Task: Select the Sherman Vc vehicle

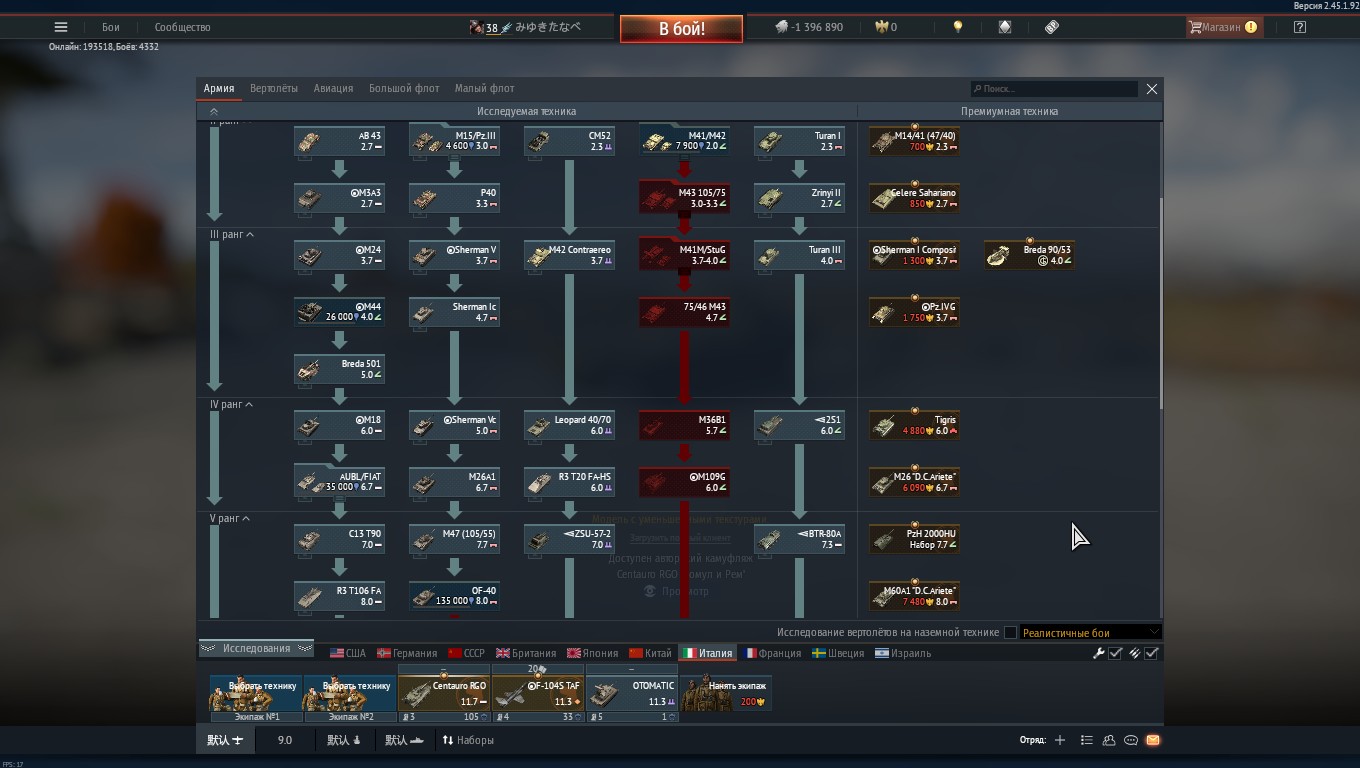Action: coord(454,425)
